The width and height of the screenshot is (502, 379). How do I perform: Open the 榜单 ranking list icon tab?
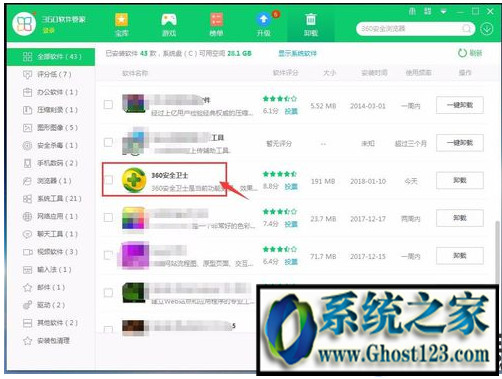tap(216, 24)
